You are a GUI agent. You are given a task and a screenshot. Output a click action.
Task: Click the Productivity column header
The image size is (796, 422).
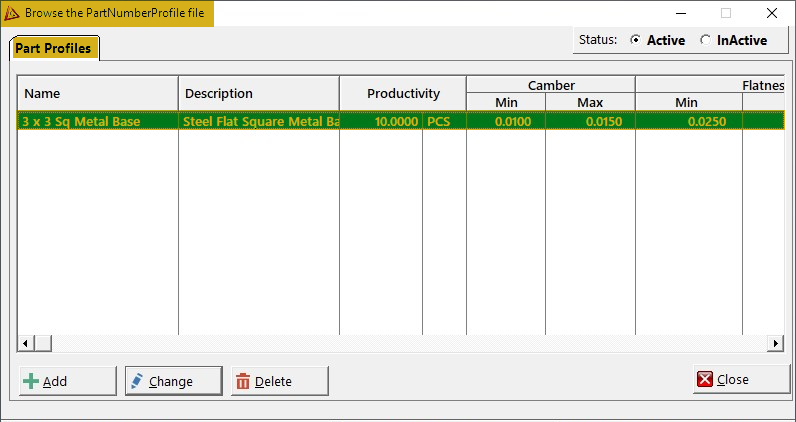click(x=403, y=93)
